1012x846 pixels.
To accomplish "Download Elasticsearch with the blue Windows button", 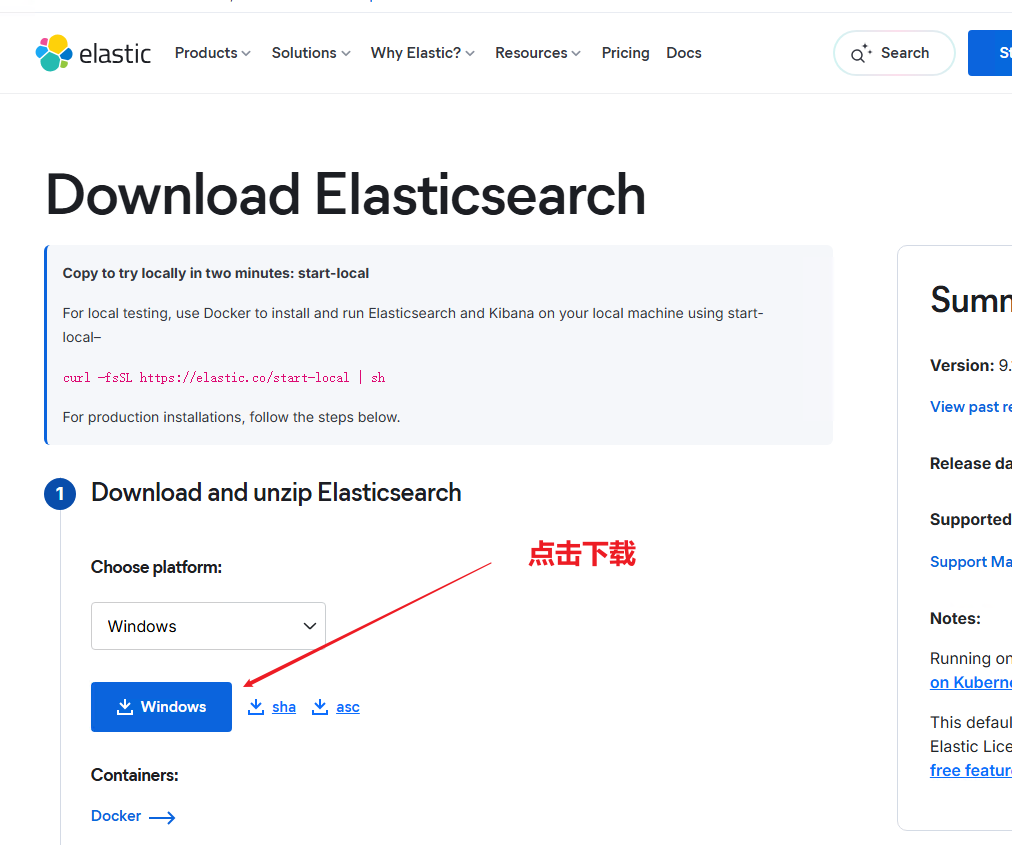I will click(x=161, y=707).
